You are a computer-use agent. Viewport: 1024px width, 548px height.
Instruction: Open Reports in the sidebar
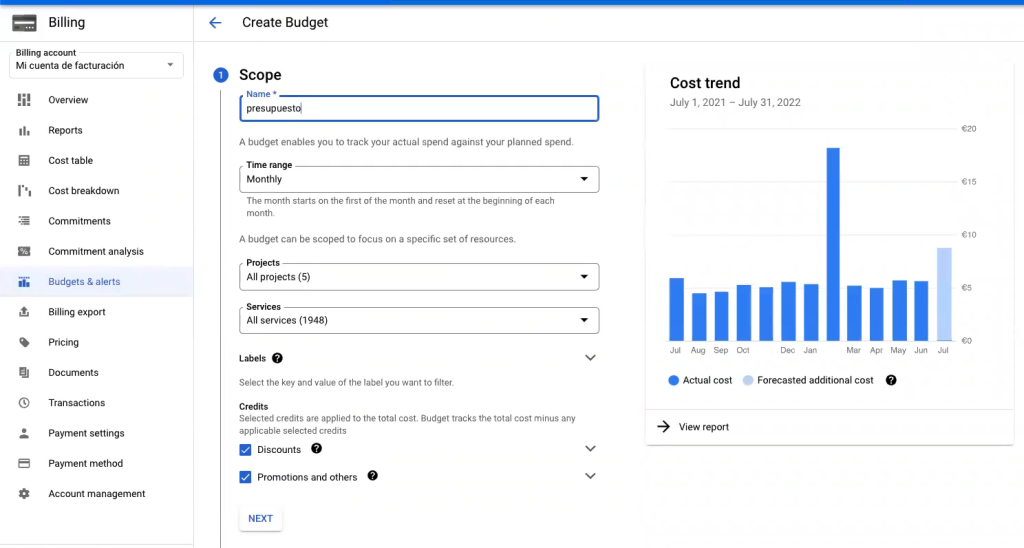pyautogui.click(x=97, y=131)
